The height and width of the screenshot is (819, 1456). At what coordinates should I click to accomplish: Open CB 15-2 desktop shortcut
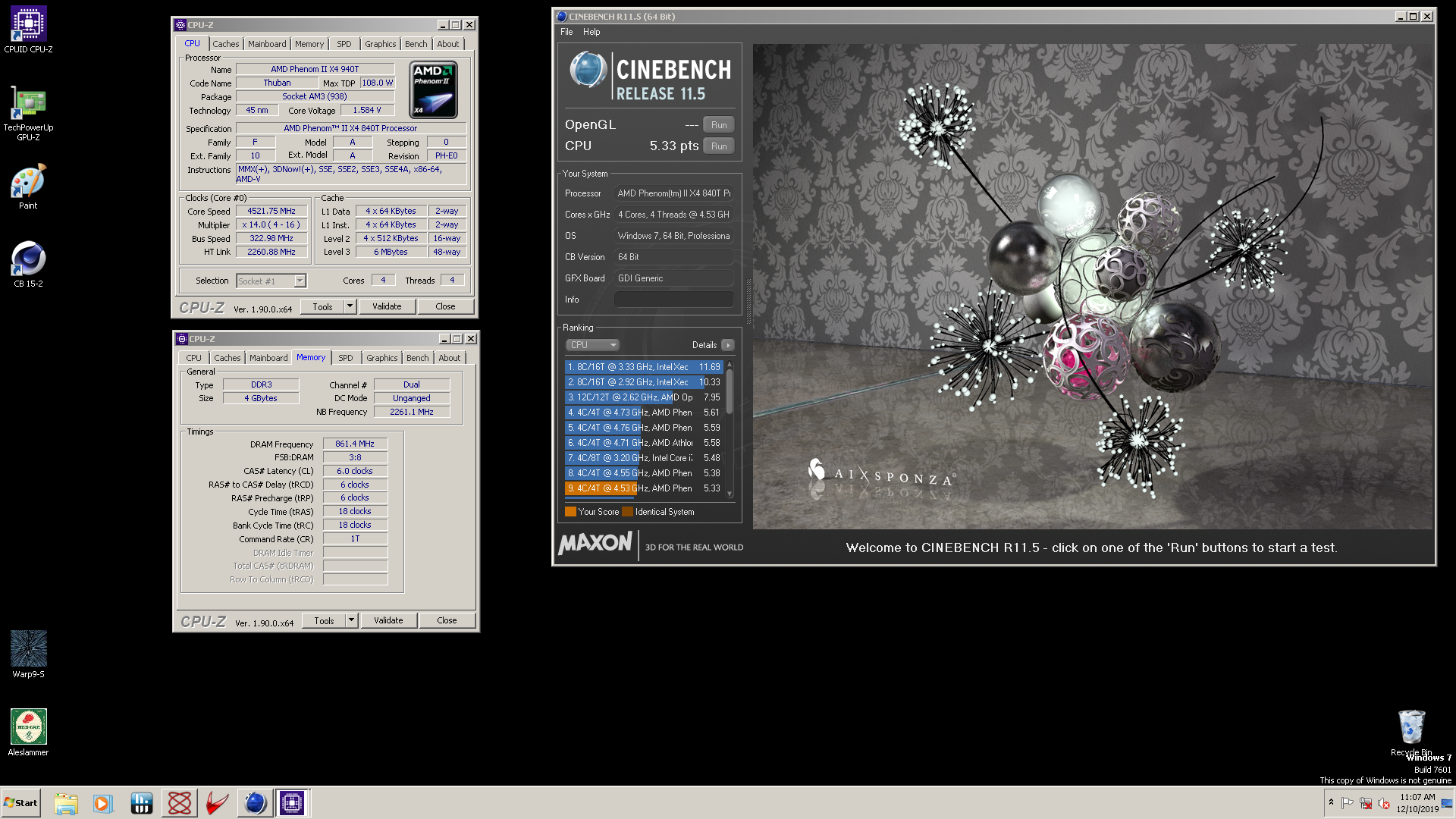(x=28, y=265)
